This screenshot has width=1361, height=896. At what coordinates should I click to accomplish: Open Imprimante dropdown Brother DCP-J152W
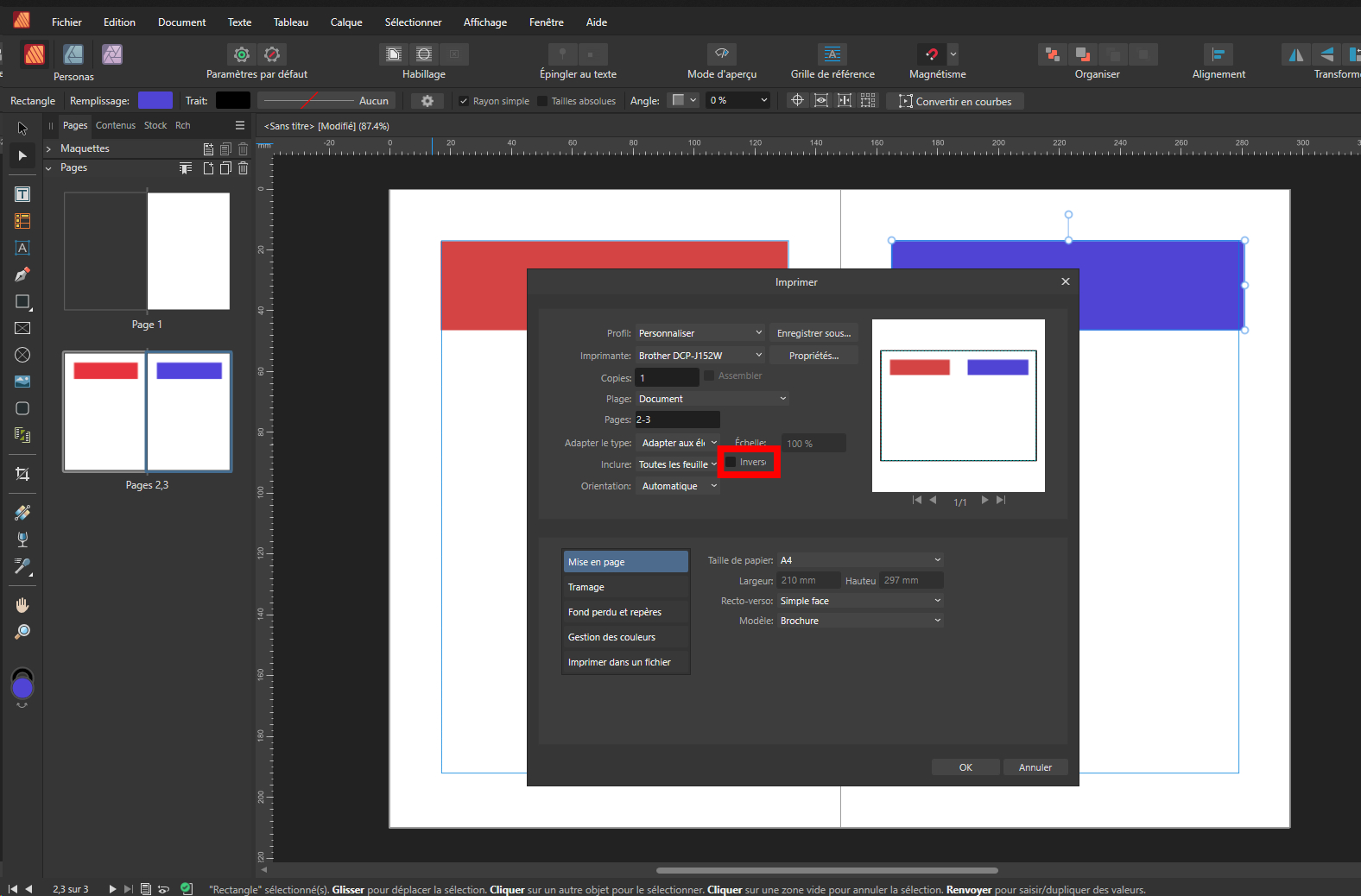[x=700, y=356]
